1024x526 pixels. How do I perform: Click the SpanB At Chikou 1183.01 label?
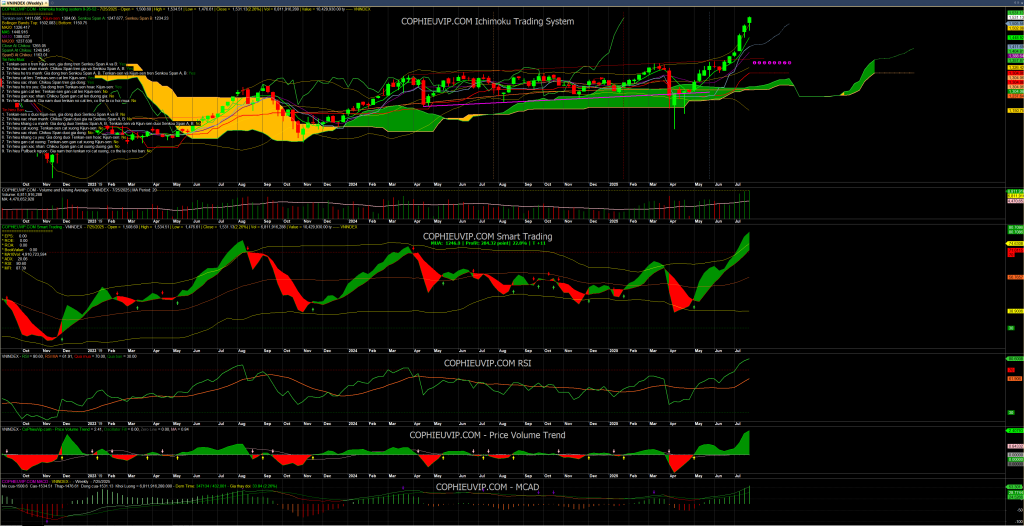tap(25, 55)
